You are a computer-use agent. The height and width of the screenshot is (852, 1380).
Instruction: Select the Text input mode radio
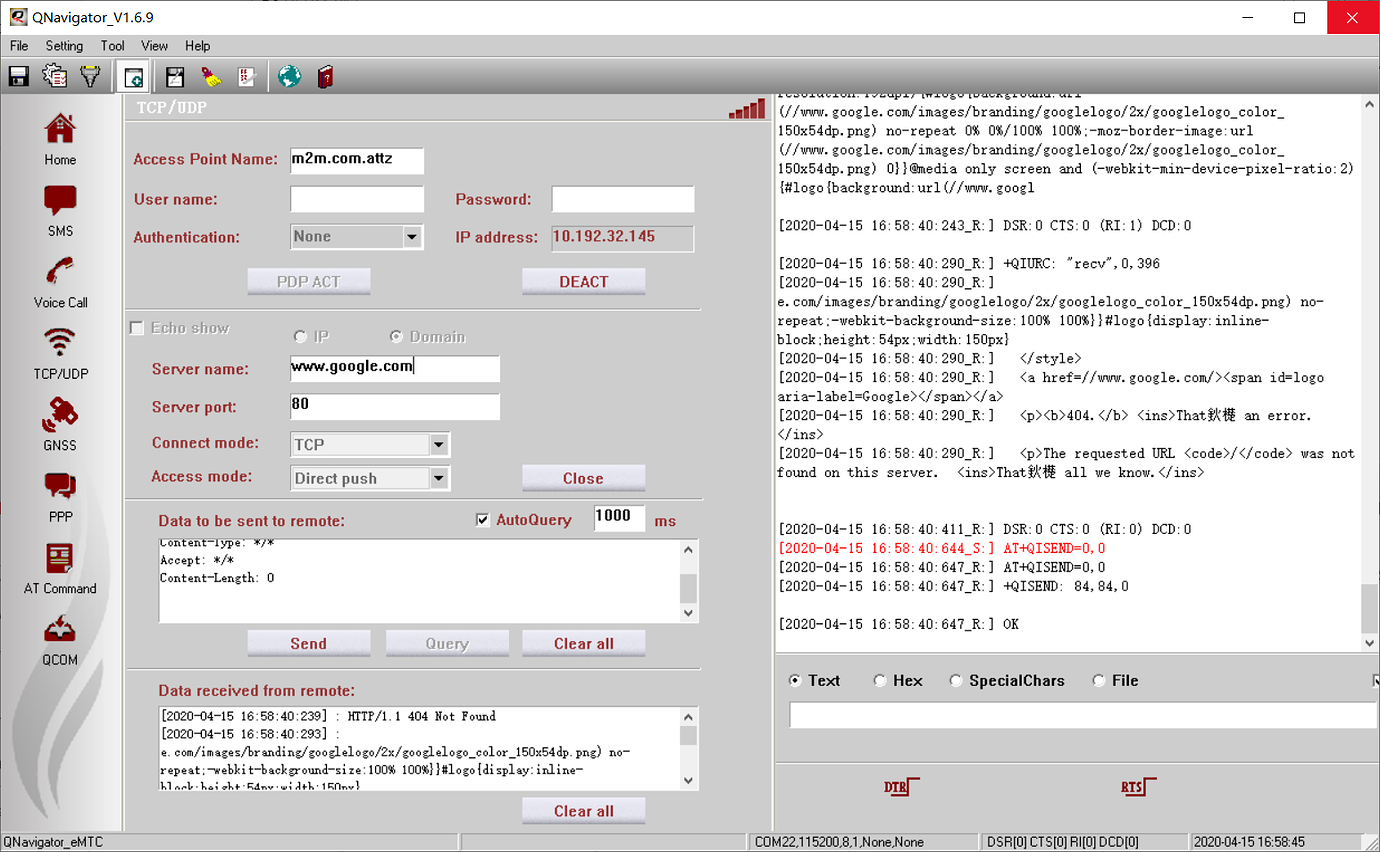tap(795, 680)
